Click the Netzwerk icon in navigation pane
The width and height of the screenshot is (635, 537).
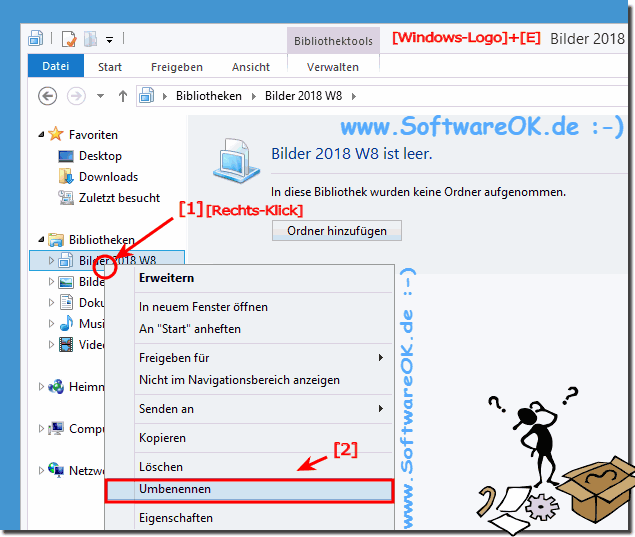[x=56, y=470]
